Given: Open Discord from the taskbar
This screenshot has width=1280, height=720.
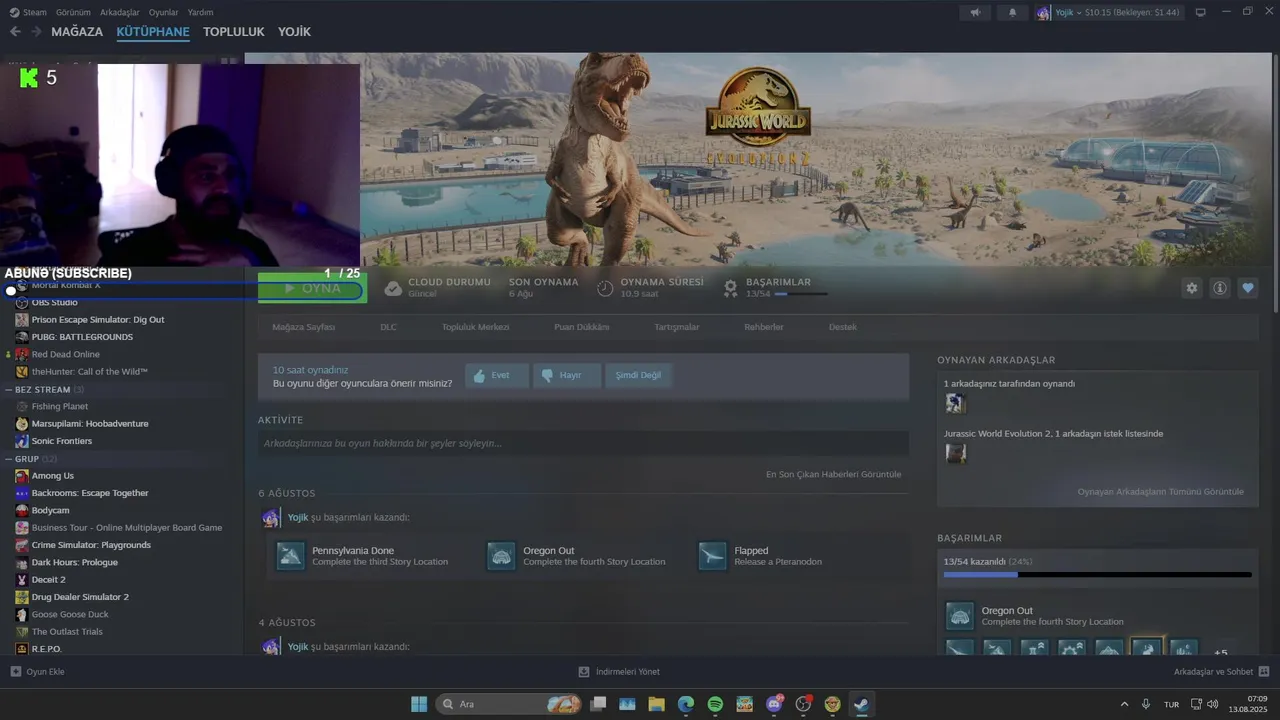Looking at the screenshot, I should (x=774, y=704).
